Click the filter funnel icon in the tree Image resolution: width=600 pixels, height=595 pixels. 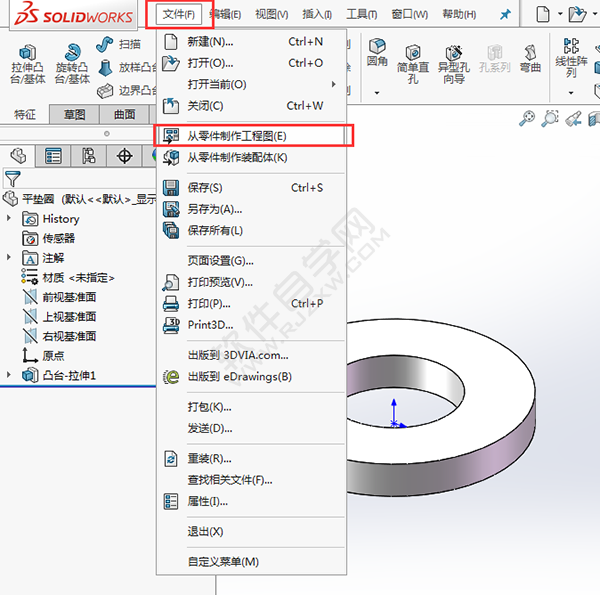click(x=12, y=179)
